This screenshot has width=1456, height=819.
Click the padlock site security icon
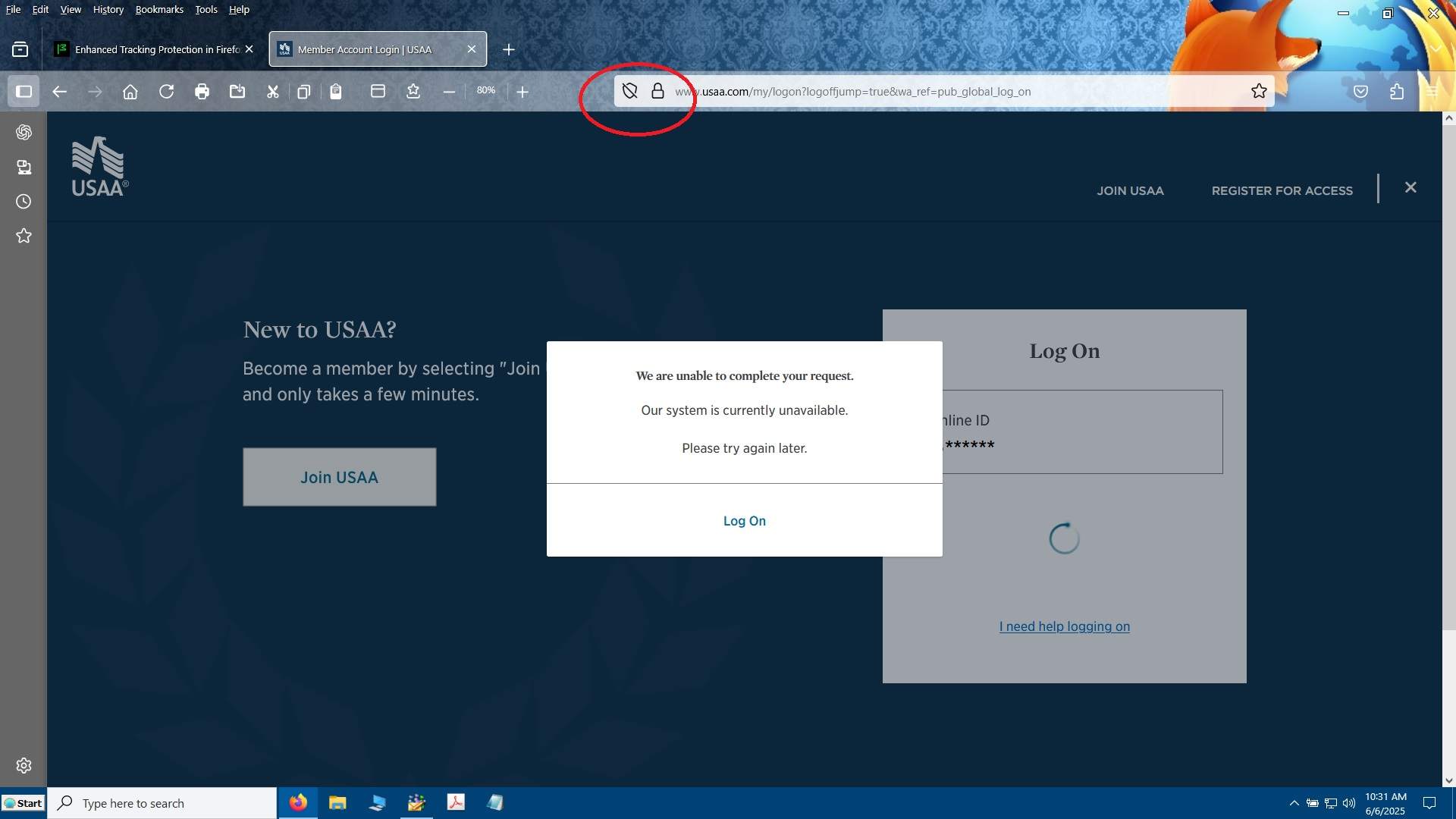(x=657, y=92)
